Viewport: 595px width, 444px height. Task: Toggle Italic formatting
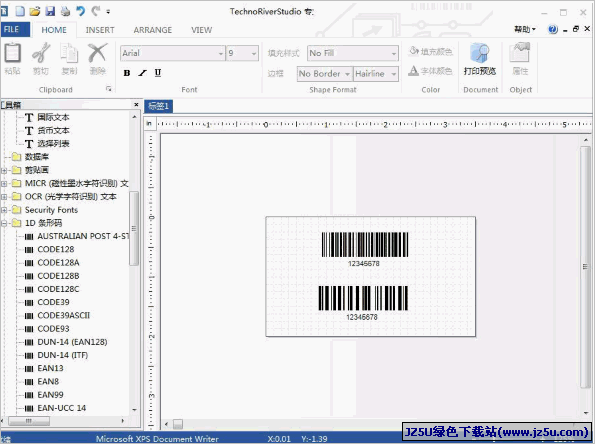142,73
